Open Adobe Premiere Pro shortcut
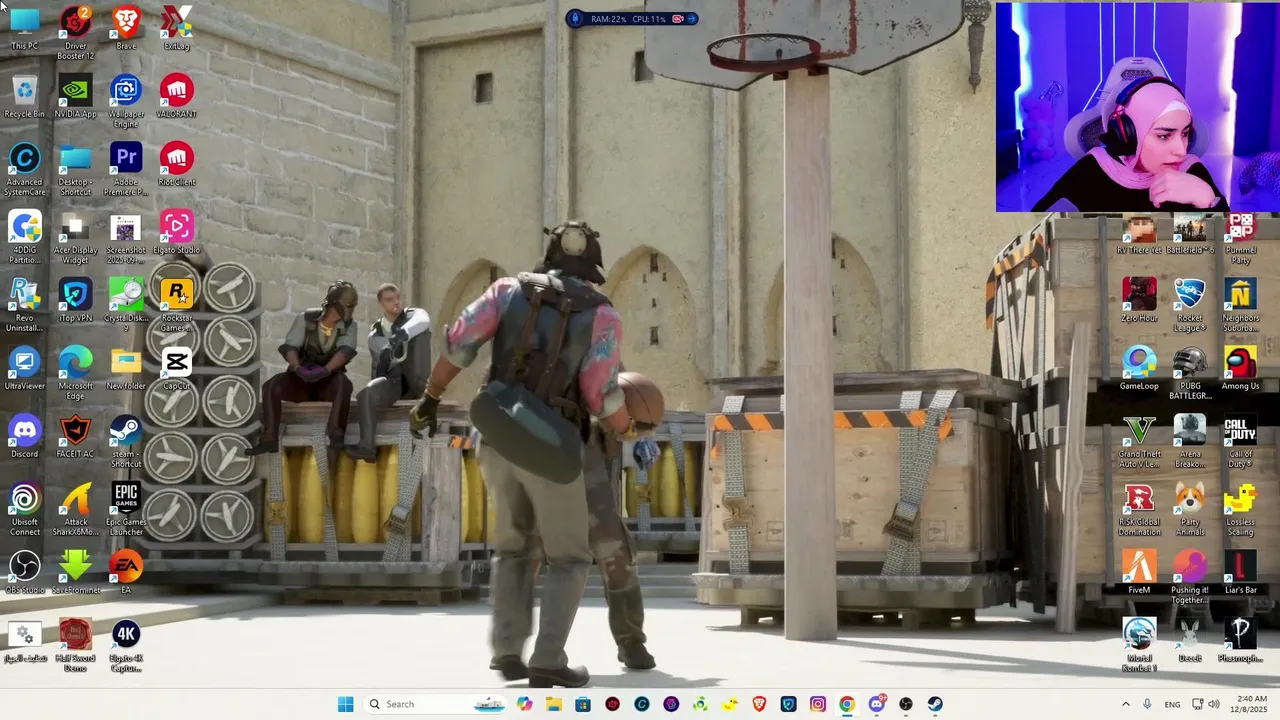Viewport: 1280px width, 720px height. point(126,169)
